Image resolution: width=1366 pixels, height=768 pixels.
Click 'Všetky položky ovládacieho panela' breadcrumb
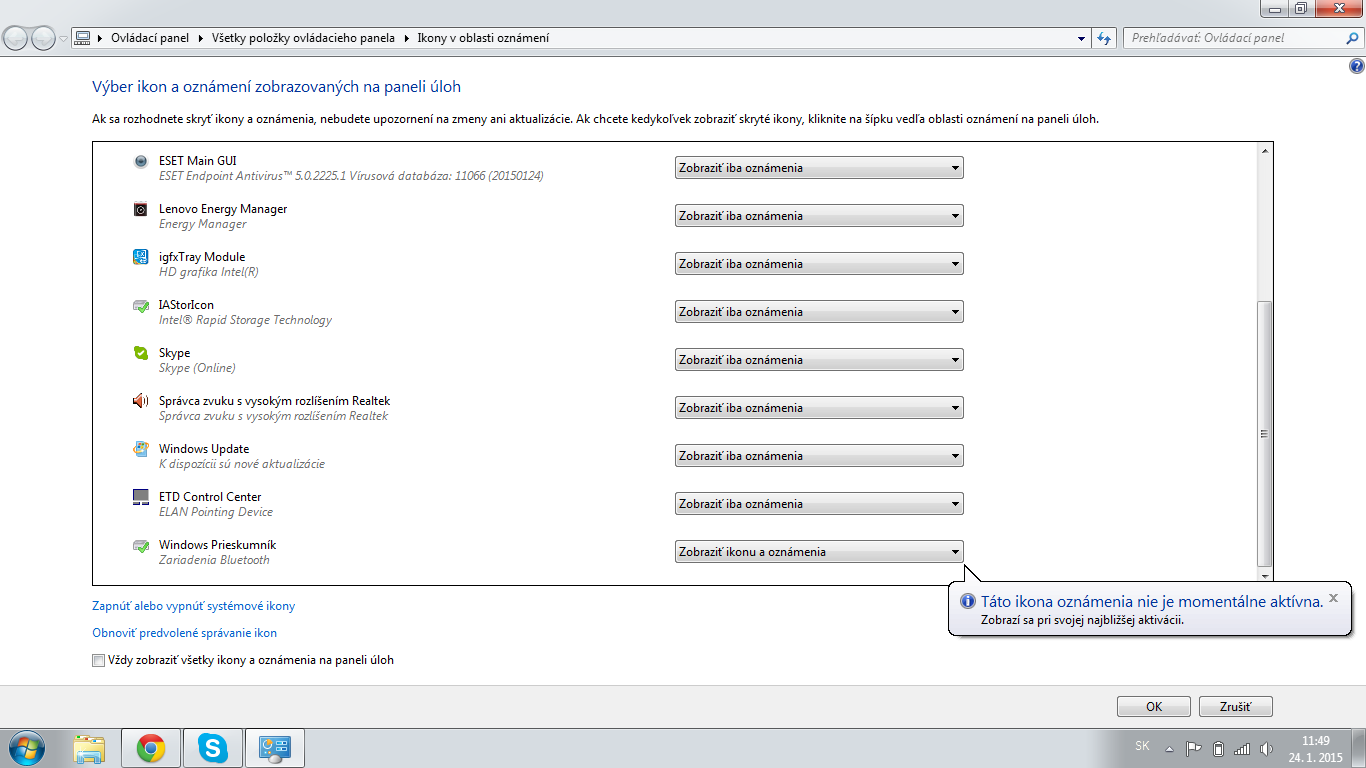[303, 38]
